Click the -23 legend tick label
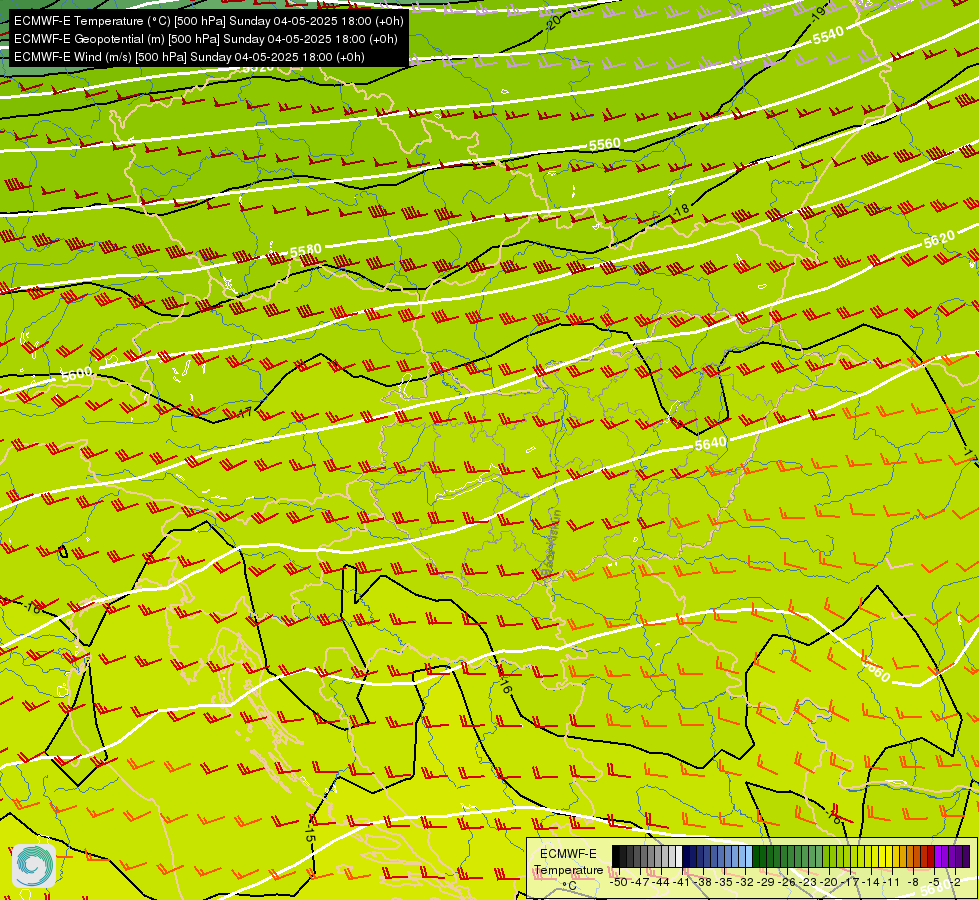The image size is (979, 900). [807, 882]
